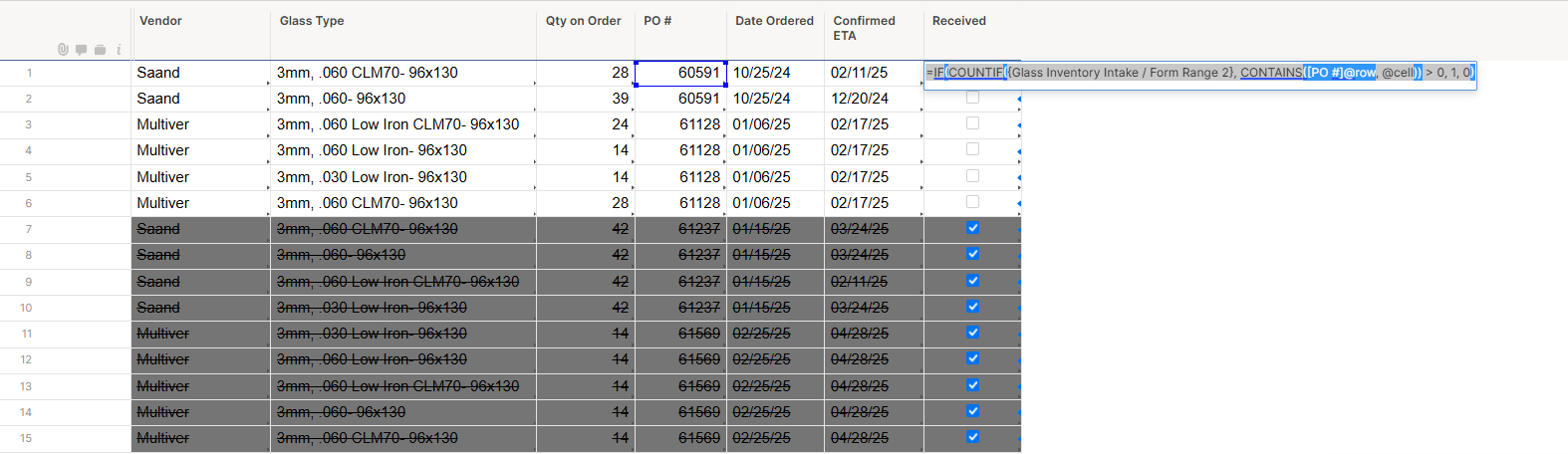Click the Proofs icon in the header
Screen dimensions: 1568x454
coord(101,50)
